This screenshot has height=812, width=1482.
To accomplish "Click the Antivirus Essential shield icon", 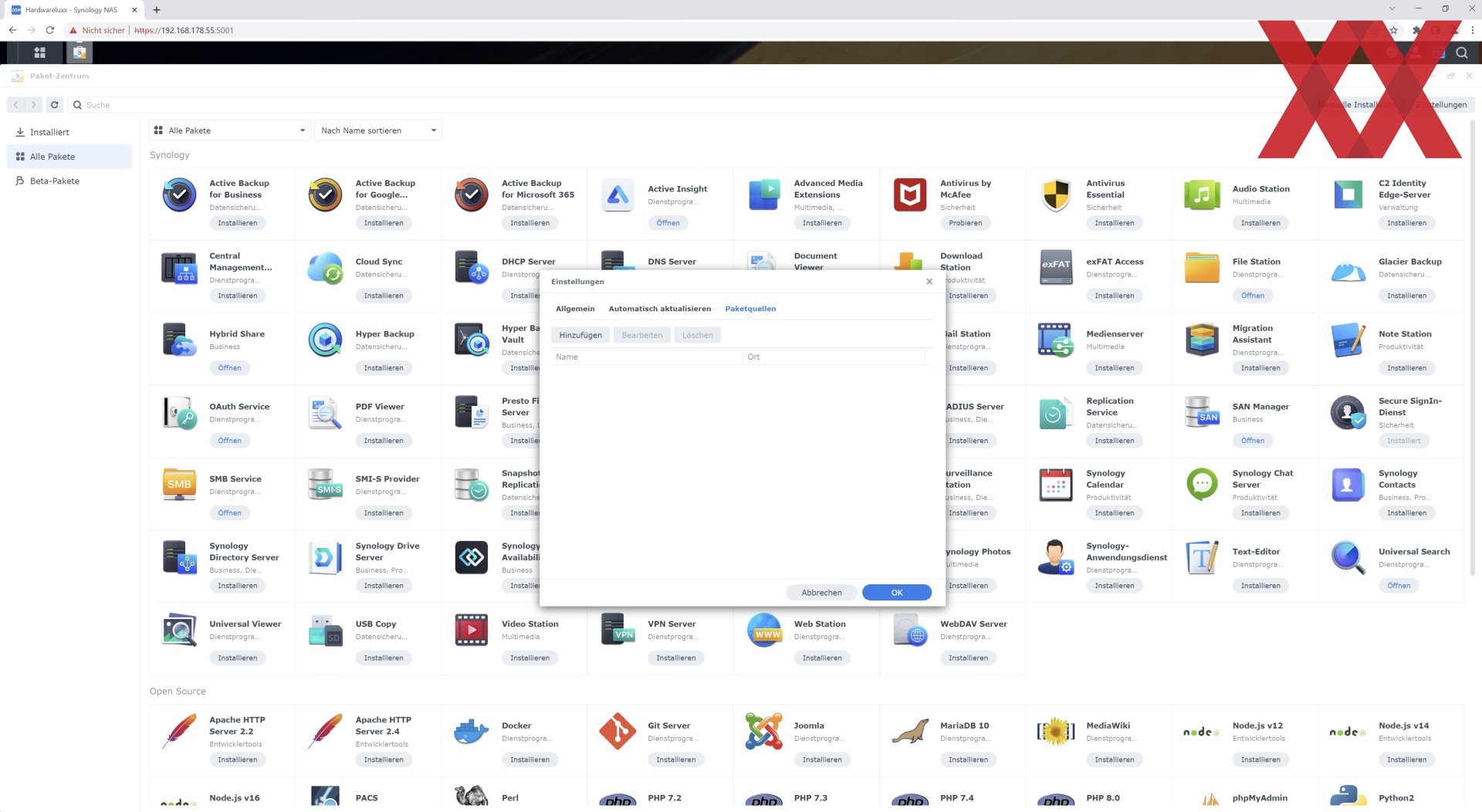I will (x=1056, y=195).
